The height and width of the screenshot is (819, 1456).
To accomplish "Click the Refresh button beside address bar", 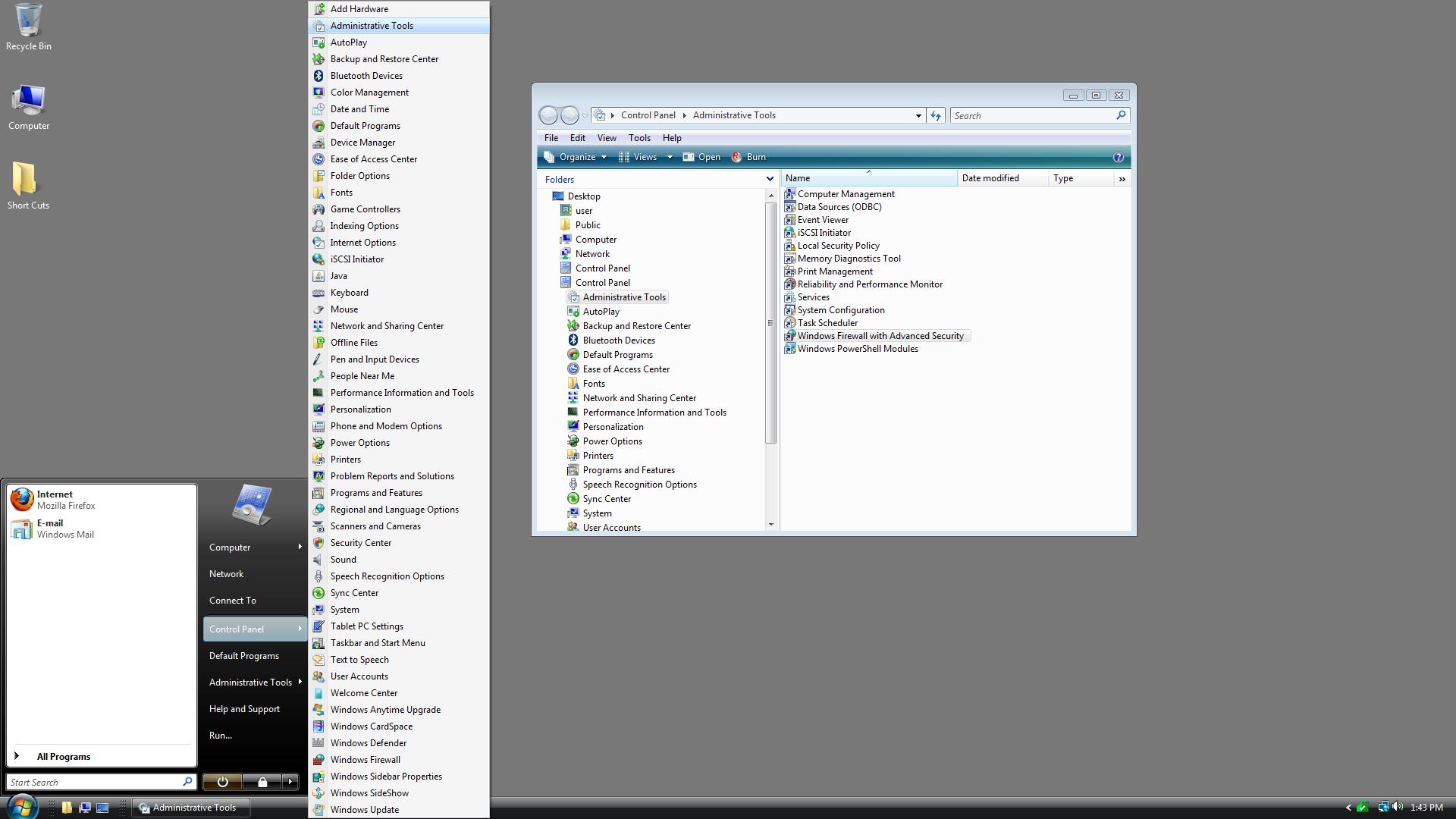I will pos(936,115).
